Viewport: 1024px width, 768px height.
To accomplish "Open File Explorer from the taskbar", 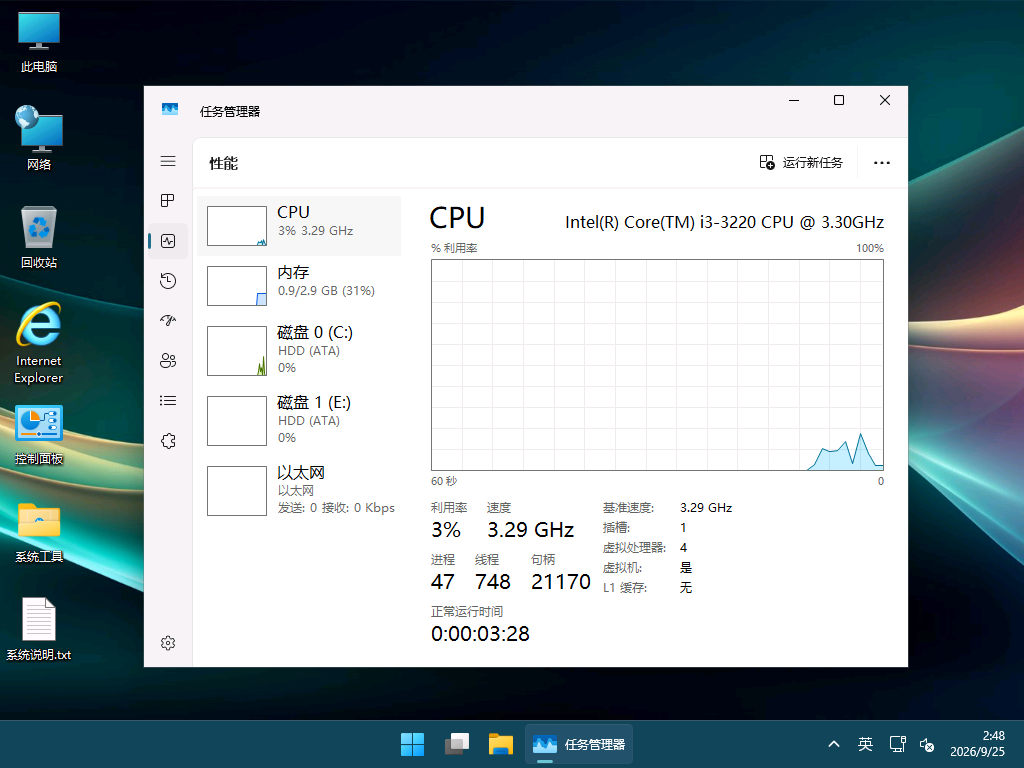I will [x=501, y=744].
